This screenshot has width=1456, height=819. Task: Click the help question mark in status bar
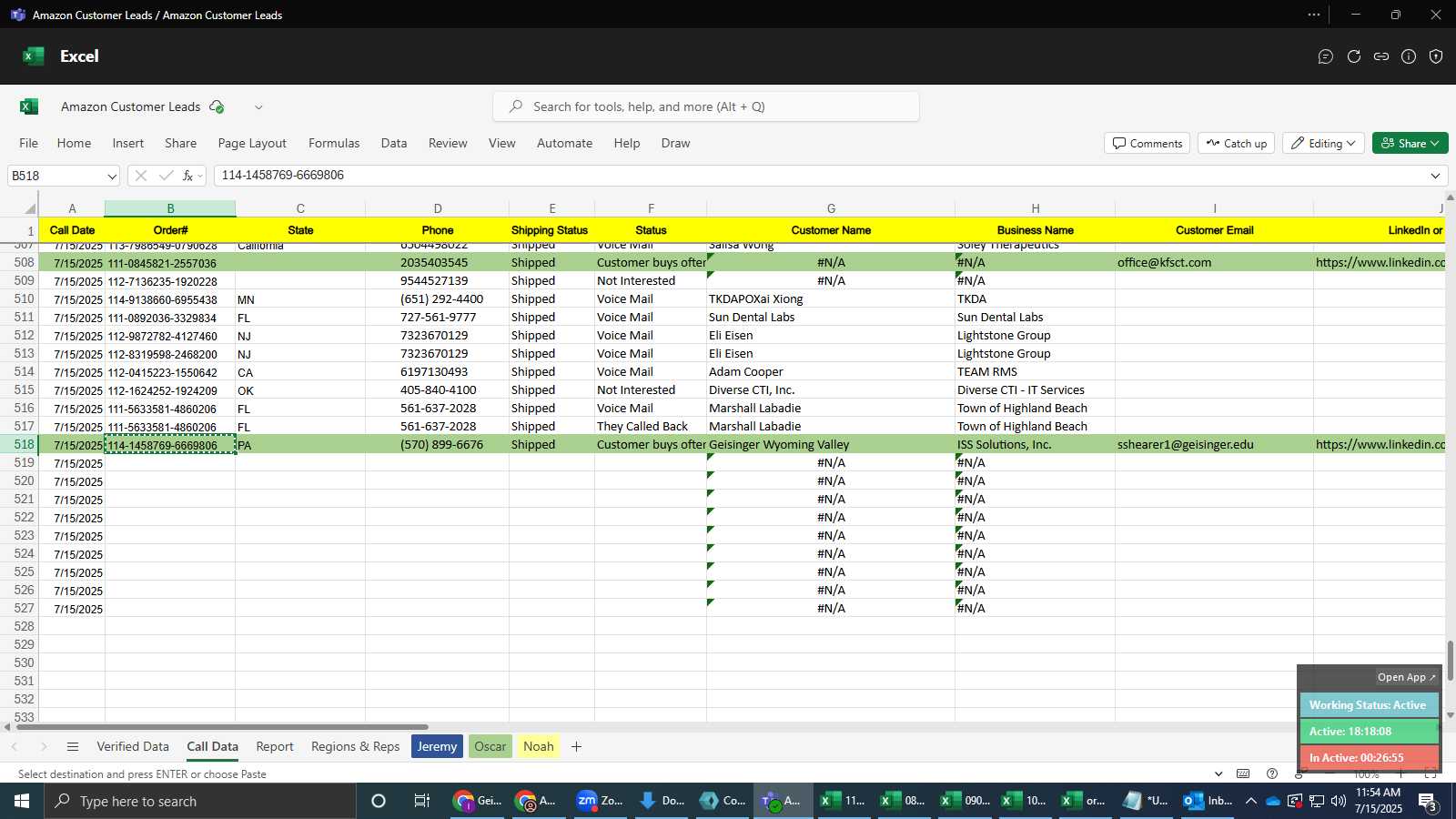click(1272, 774)
